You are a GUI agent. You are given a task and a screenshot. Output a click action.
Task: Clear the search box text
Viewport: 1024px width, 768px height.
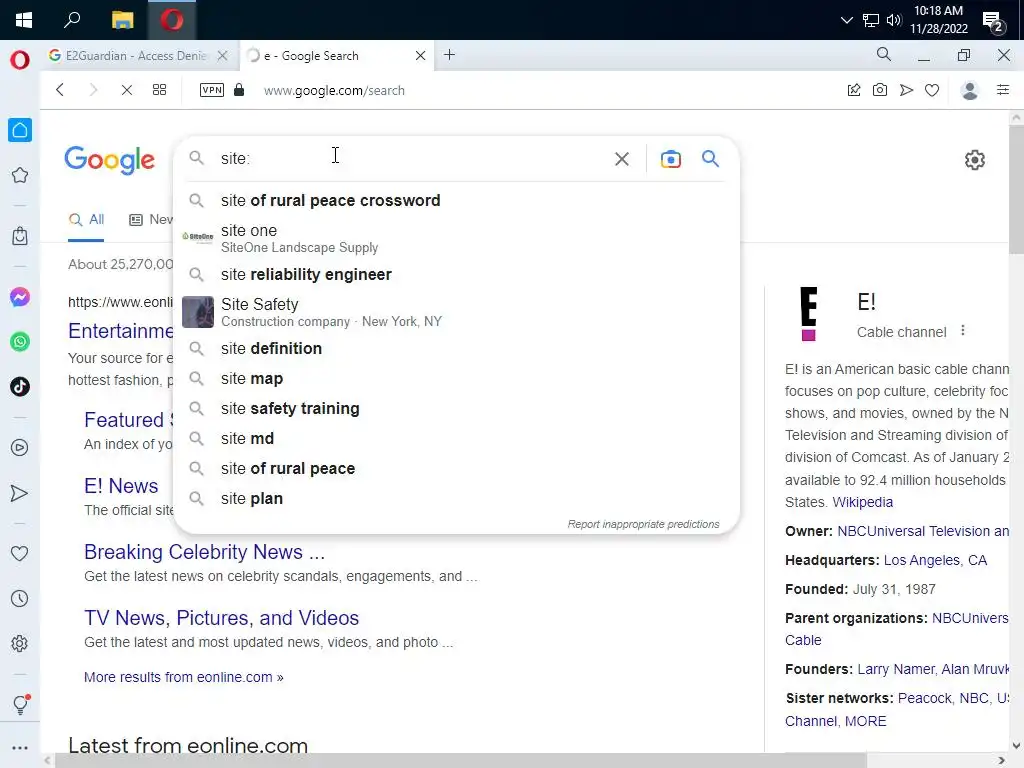[x=622, y=159]
